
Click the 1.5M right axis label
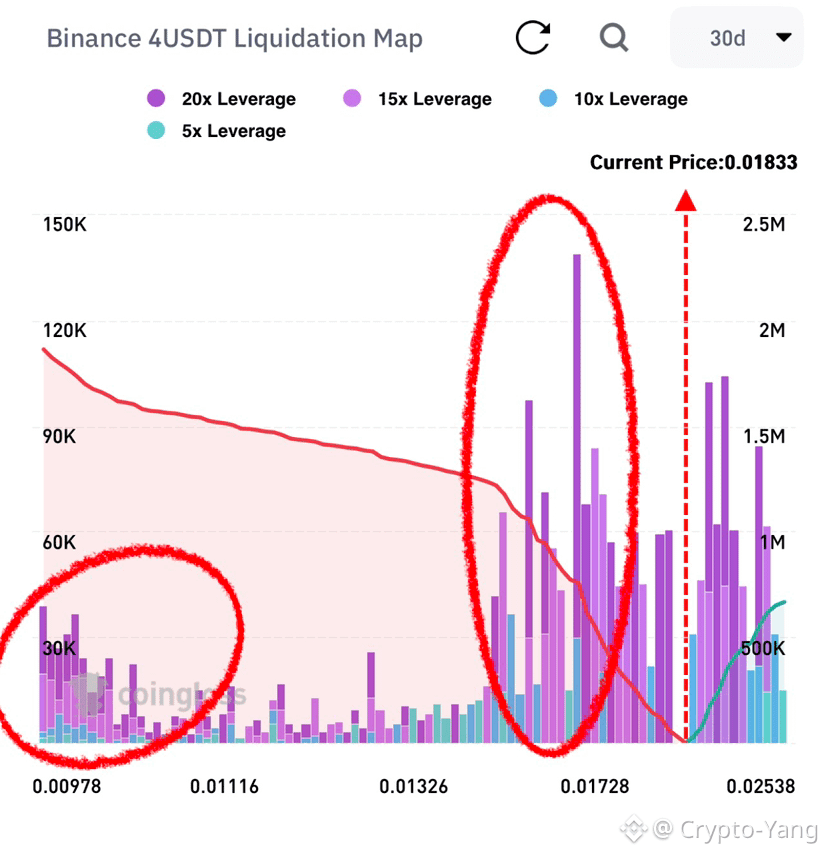(x=764, y=436)
